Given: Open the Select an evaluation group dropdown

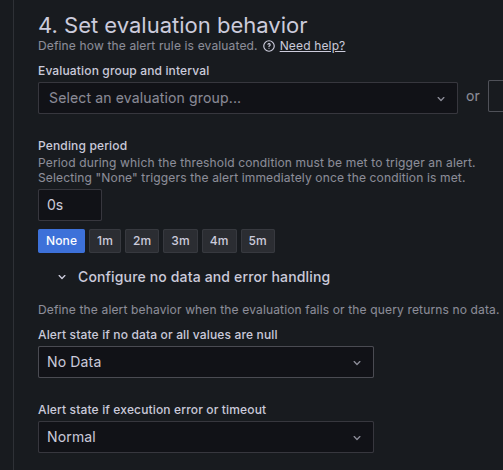Looking at the screenshot, I should [248, 98].
